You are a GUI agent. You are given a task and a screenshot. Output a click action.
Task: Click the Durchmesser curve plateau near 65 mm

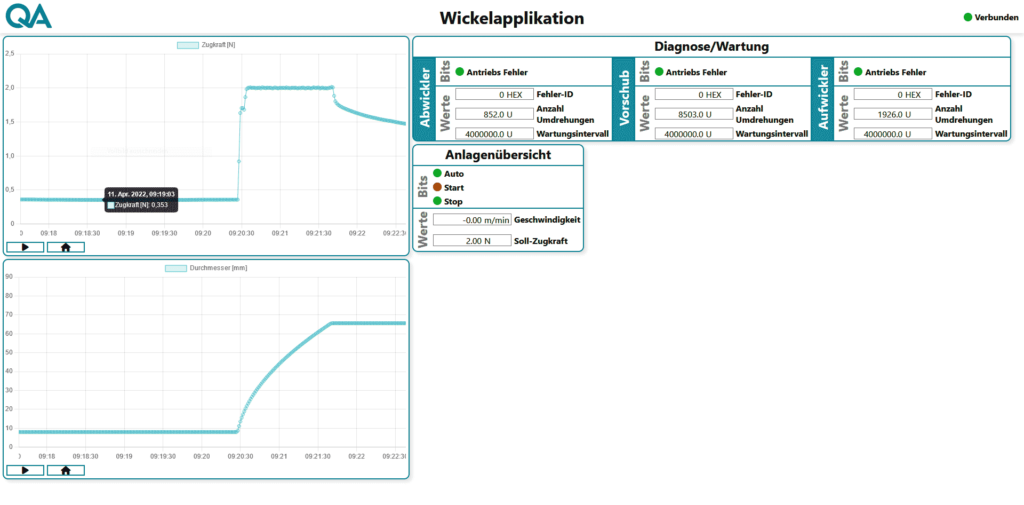(369, 323)
